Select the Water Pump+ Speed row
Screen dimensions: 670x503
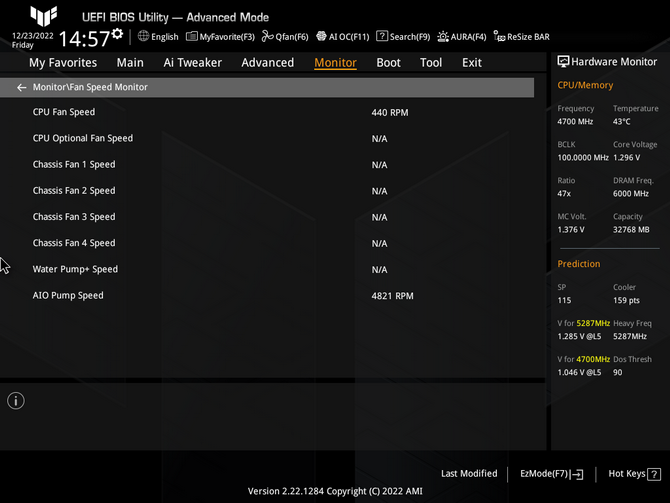267,269
